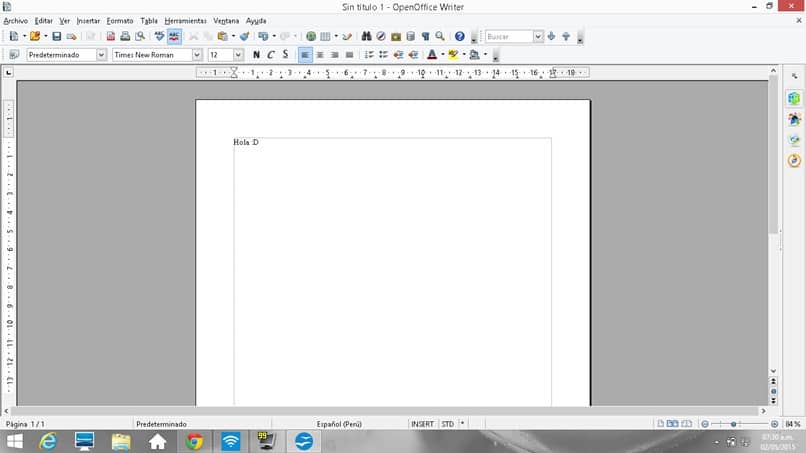806x453 pixels.
Task: Click the Insert hyperlink globe icon
Action: point(311,37)
